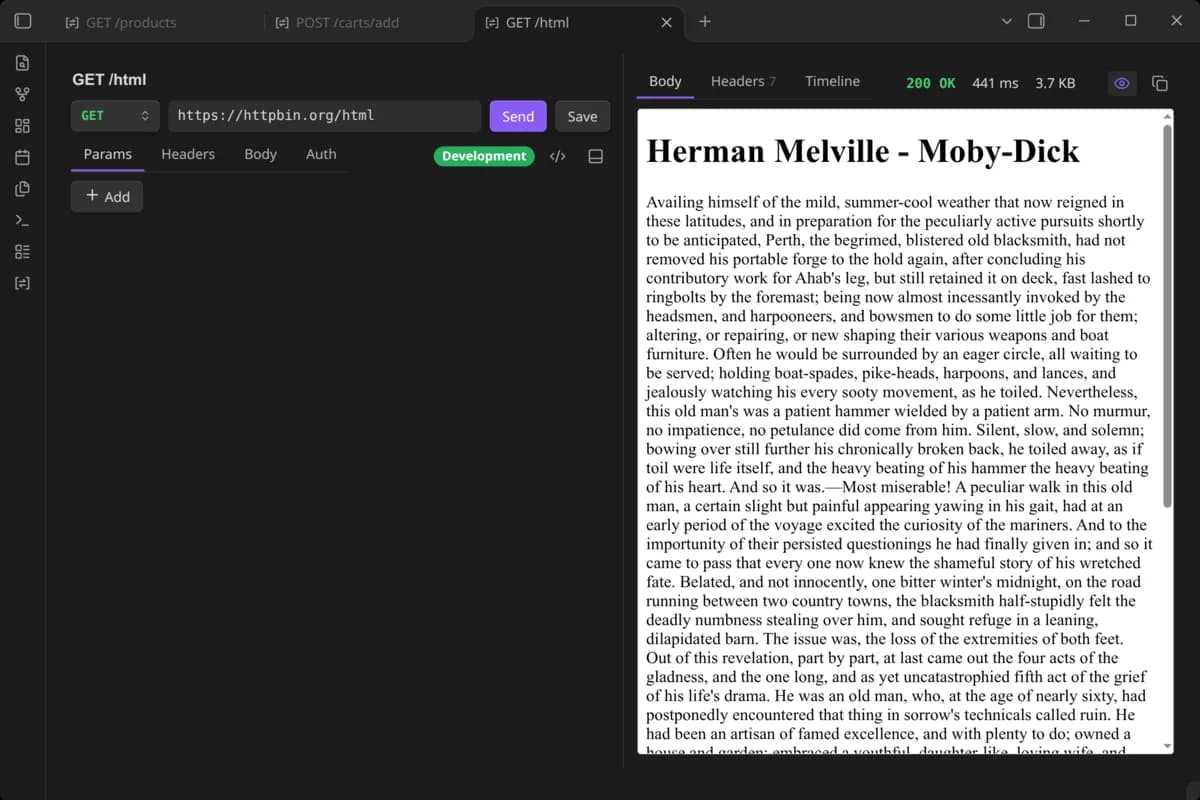Image resolution: width=1200 pixels, height=800 pixels.
Task: Click the Add parameter button
Action: click(107, 196)
